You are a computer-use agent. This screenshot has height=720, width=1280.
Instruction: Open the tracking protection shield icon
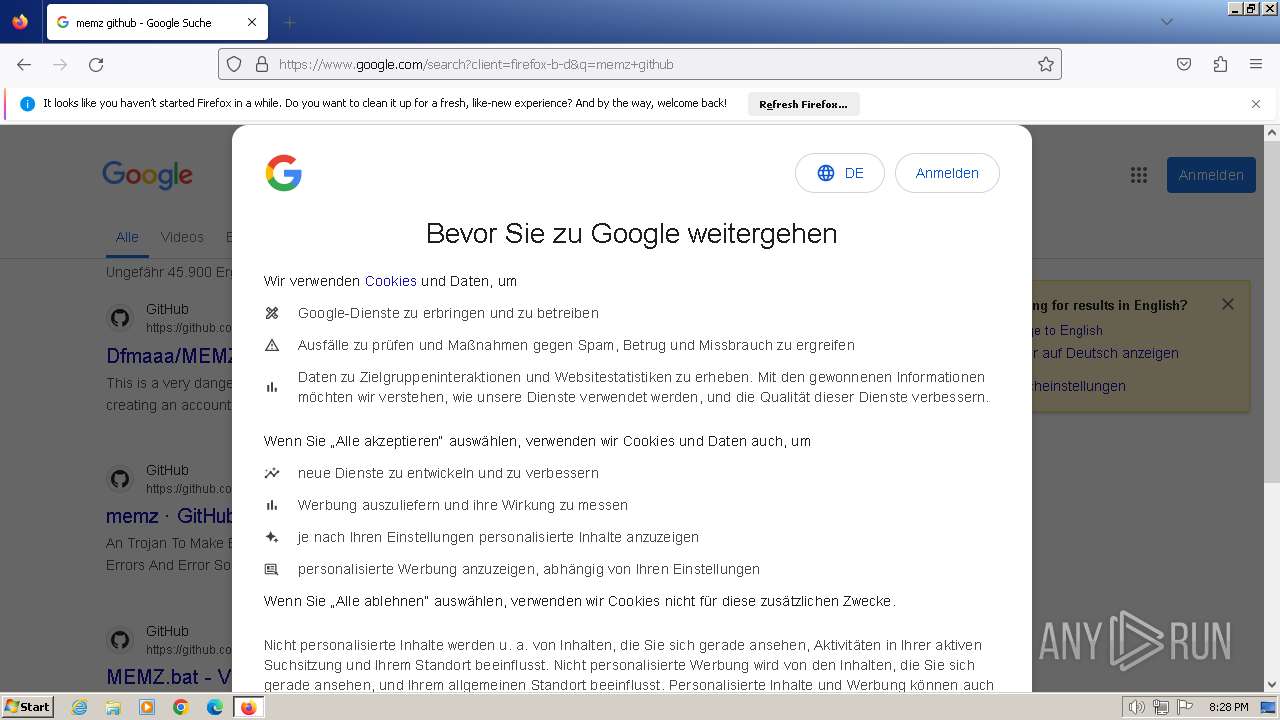pos(234,64)
